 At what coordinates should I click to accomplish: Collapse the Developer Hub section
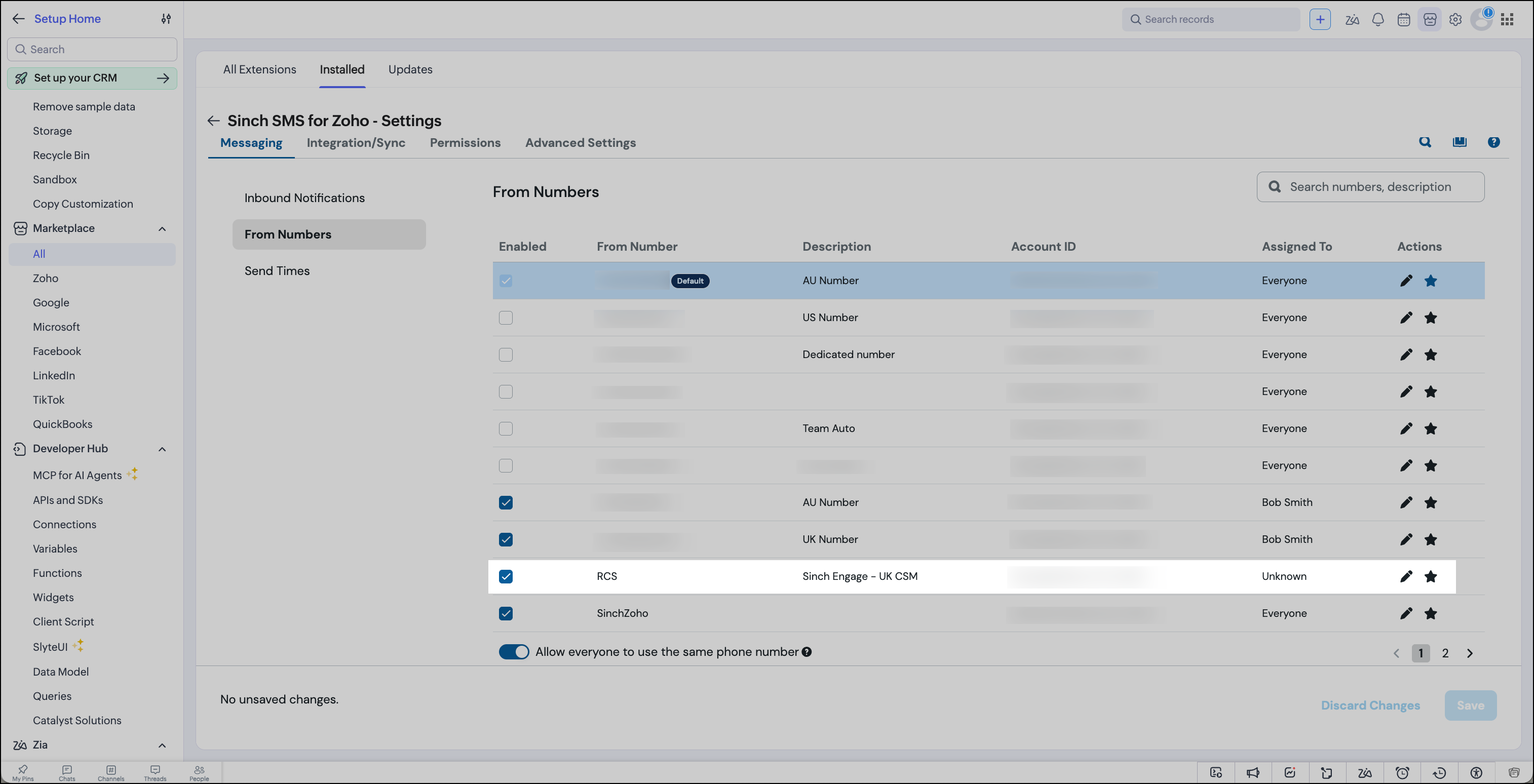coord(162,449)
